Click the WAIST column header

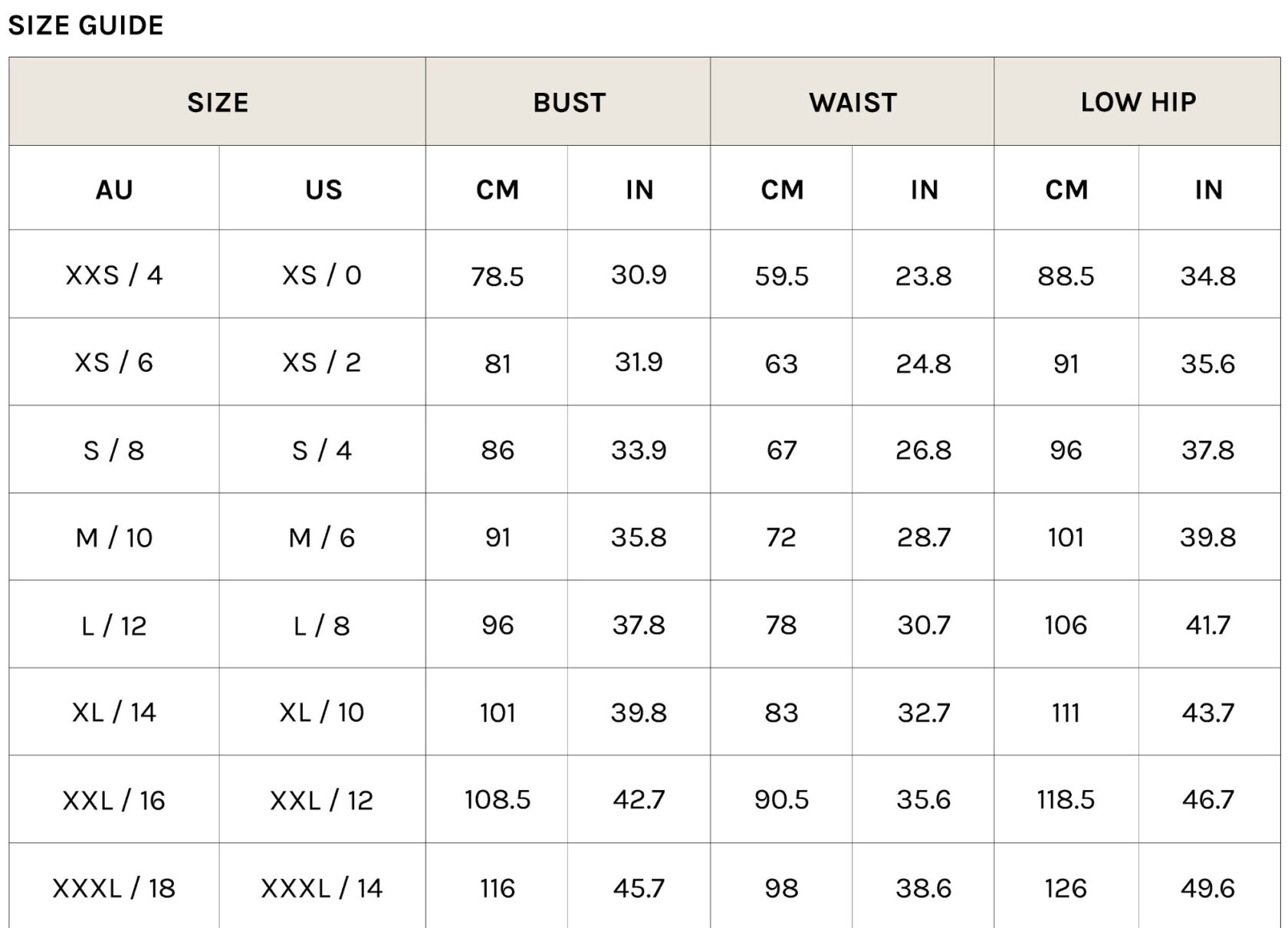(x=853, y=102)
